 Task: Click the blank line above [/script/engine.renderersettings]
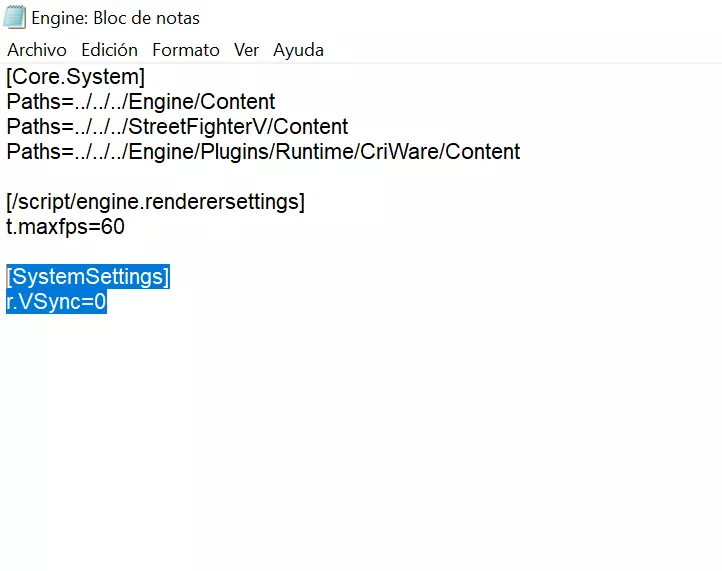(200, 177)
